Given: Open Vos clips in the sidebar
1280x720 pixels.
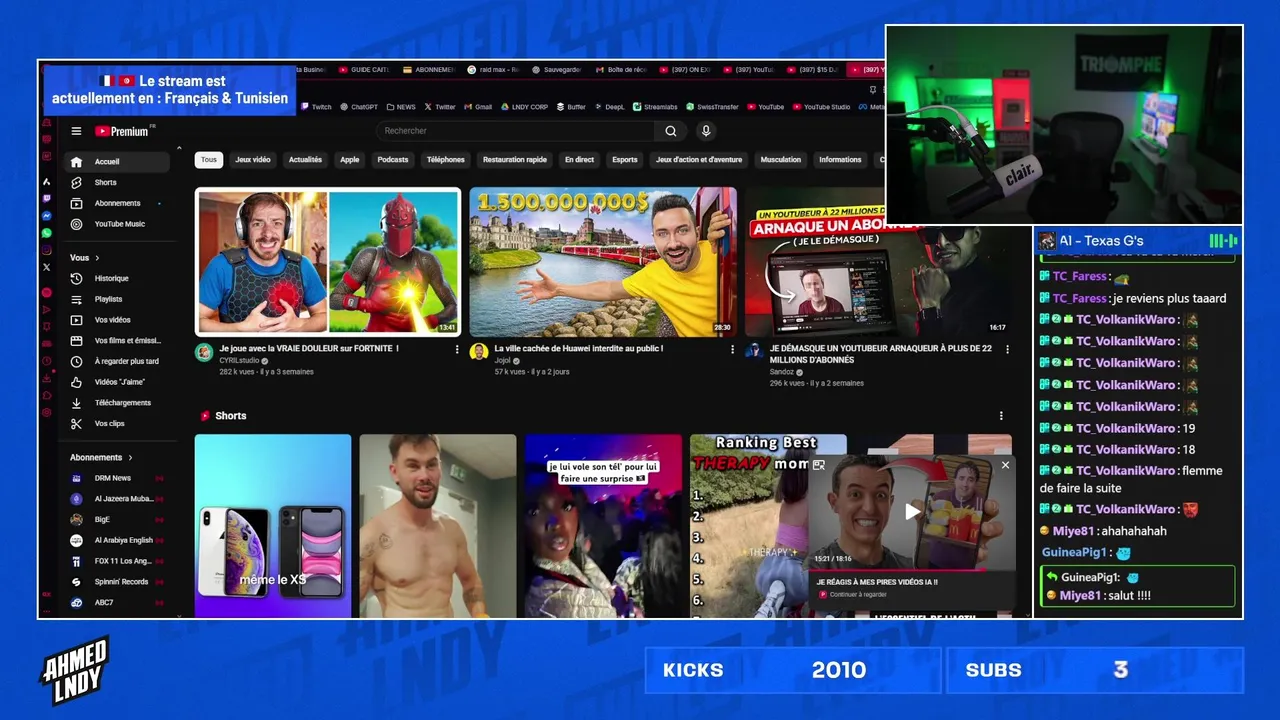Looking at the screenshot, I should pyautogui.click(x=117, y=424).
